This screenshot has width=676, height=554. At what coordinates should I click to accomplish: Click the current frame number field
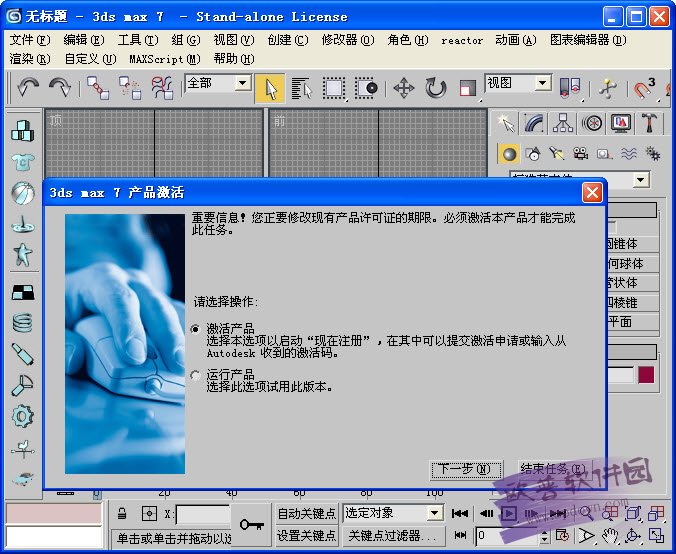508,536
